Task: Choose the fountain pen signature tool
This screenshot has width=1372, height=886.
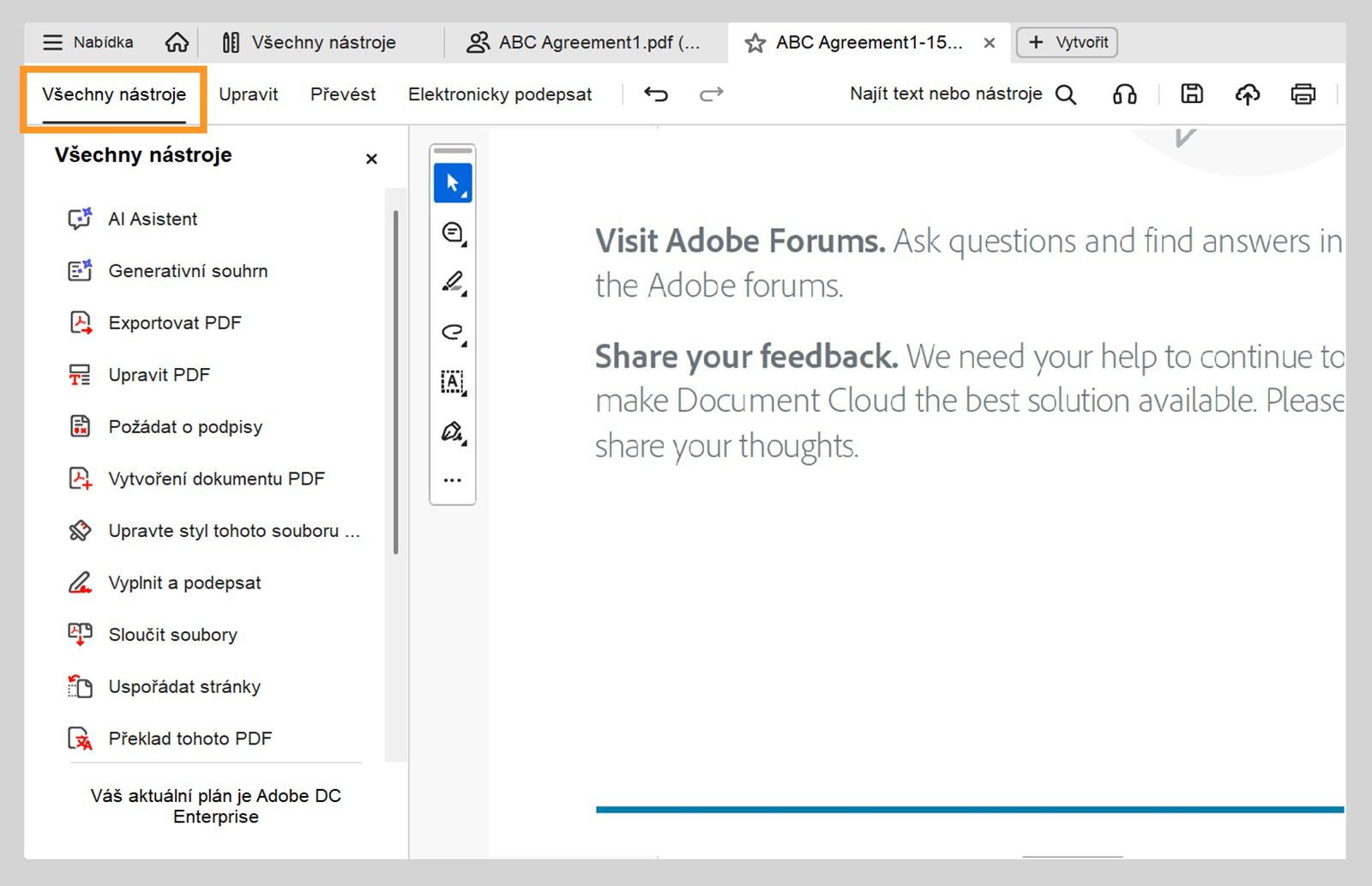Action: point(452,431)
